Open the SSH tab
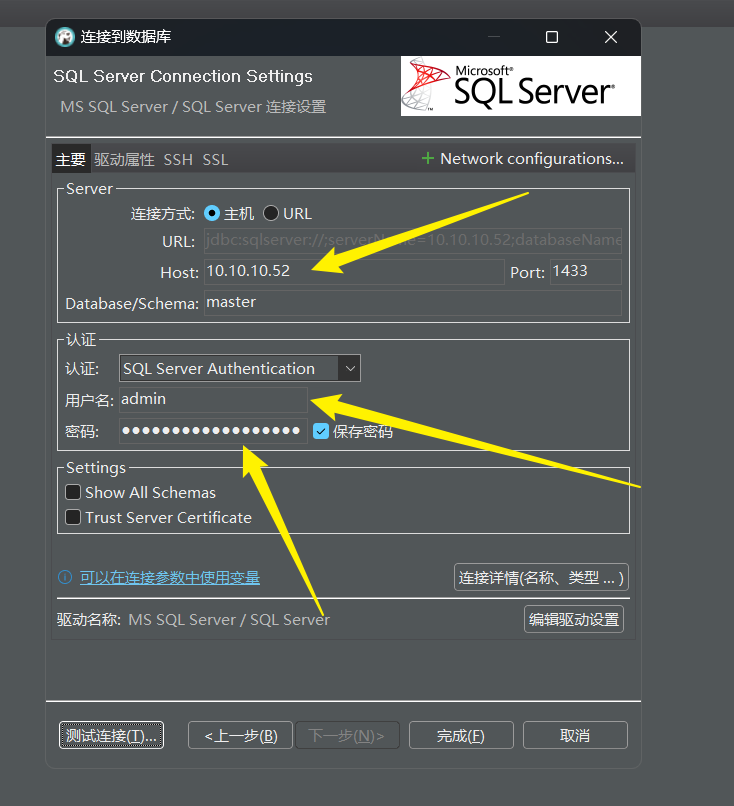 click(178, 159)
